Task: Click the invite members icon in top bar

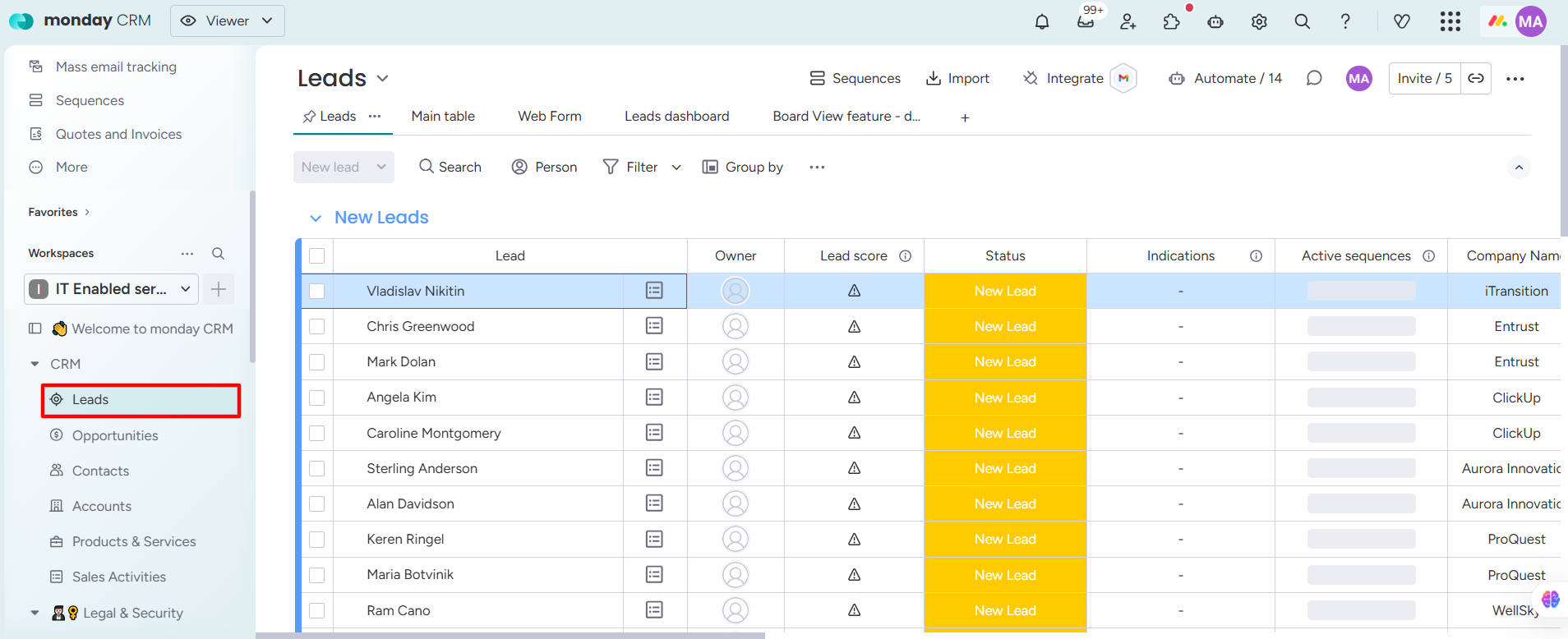Action: [x=1128, y=21]
